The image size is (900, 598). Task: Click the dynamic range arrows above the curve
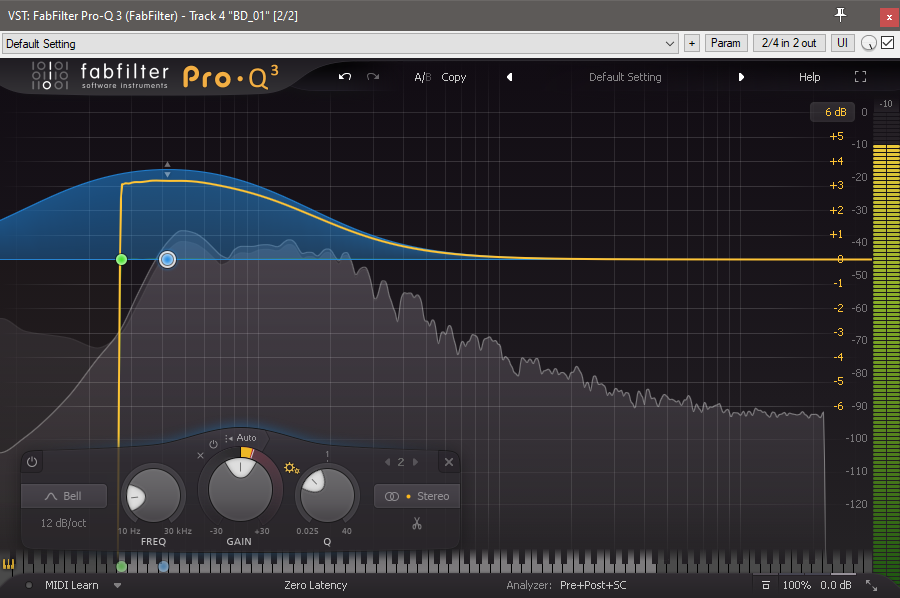pos(167,169)
